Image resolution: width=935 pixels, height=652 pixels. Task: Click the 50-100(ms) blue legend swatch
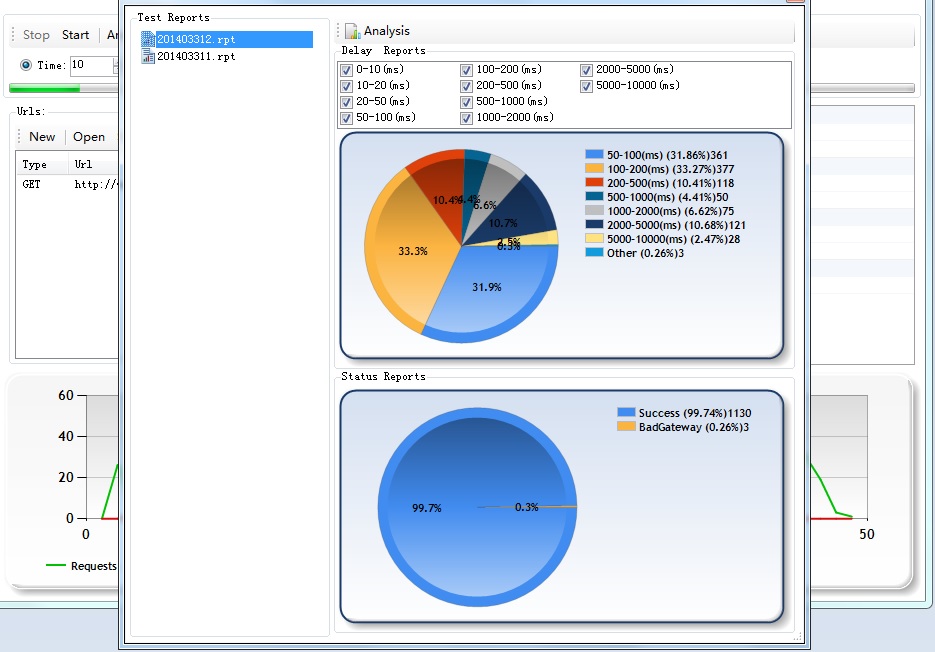(x=595, y=154)
